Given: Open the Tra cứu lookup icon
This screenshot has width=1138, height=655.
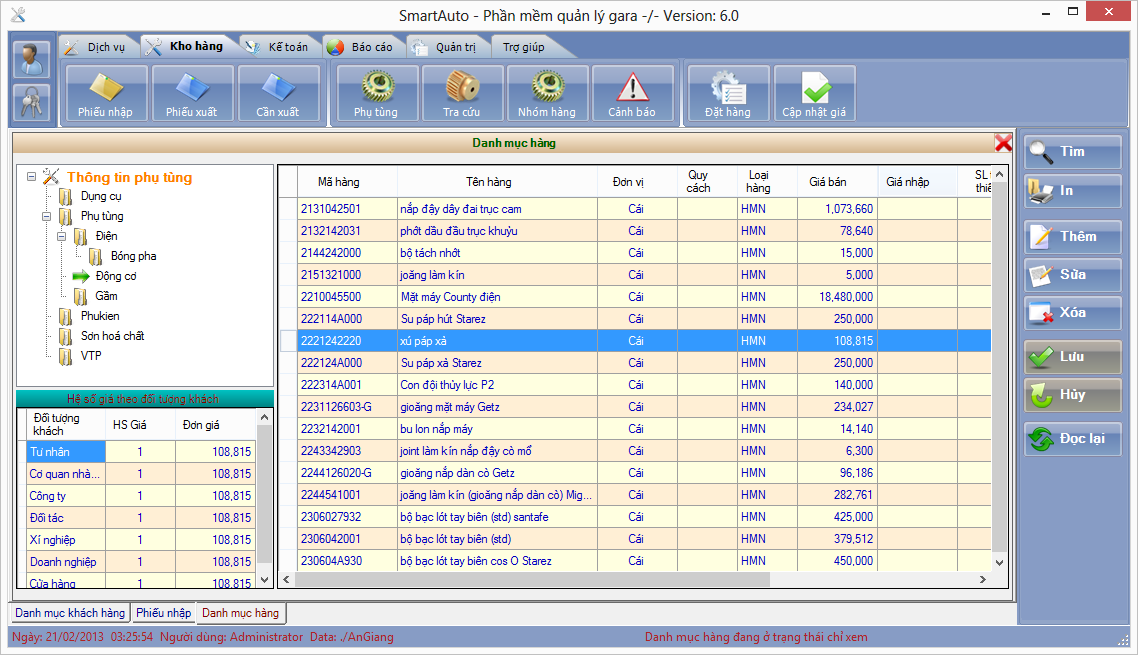Looking at the screenshot, I should pyautogui.click(x=462, y=93).
